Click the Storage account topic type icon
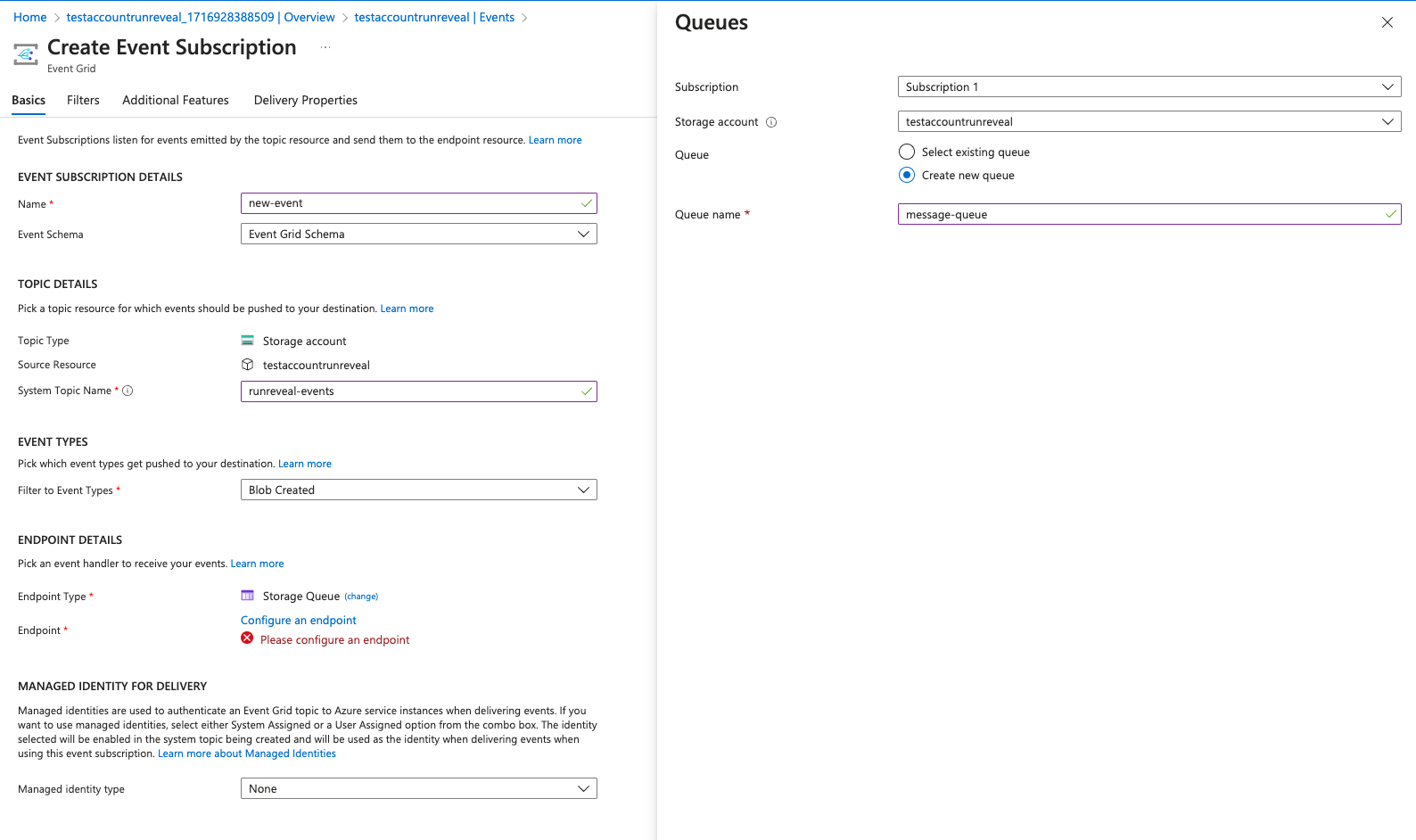 point(248,341)
